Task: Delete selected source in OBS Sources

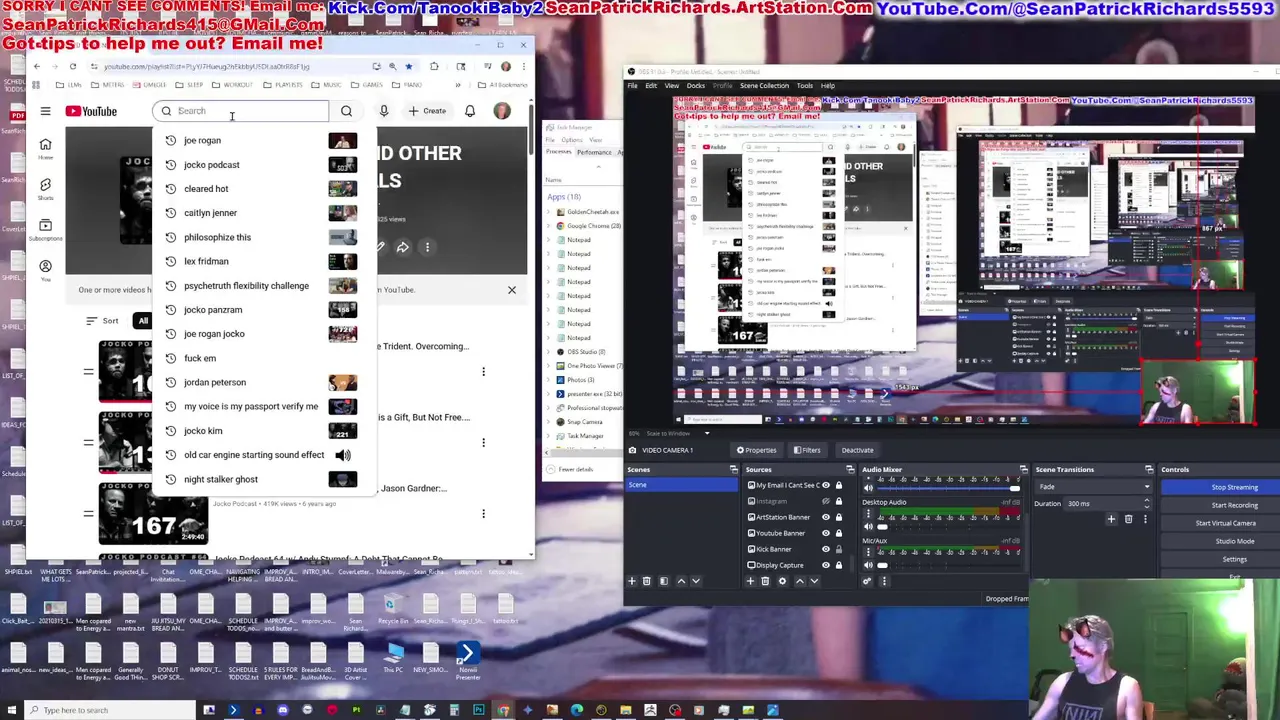Action: pyautogui.click(x=766, y=581)
